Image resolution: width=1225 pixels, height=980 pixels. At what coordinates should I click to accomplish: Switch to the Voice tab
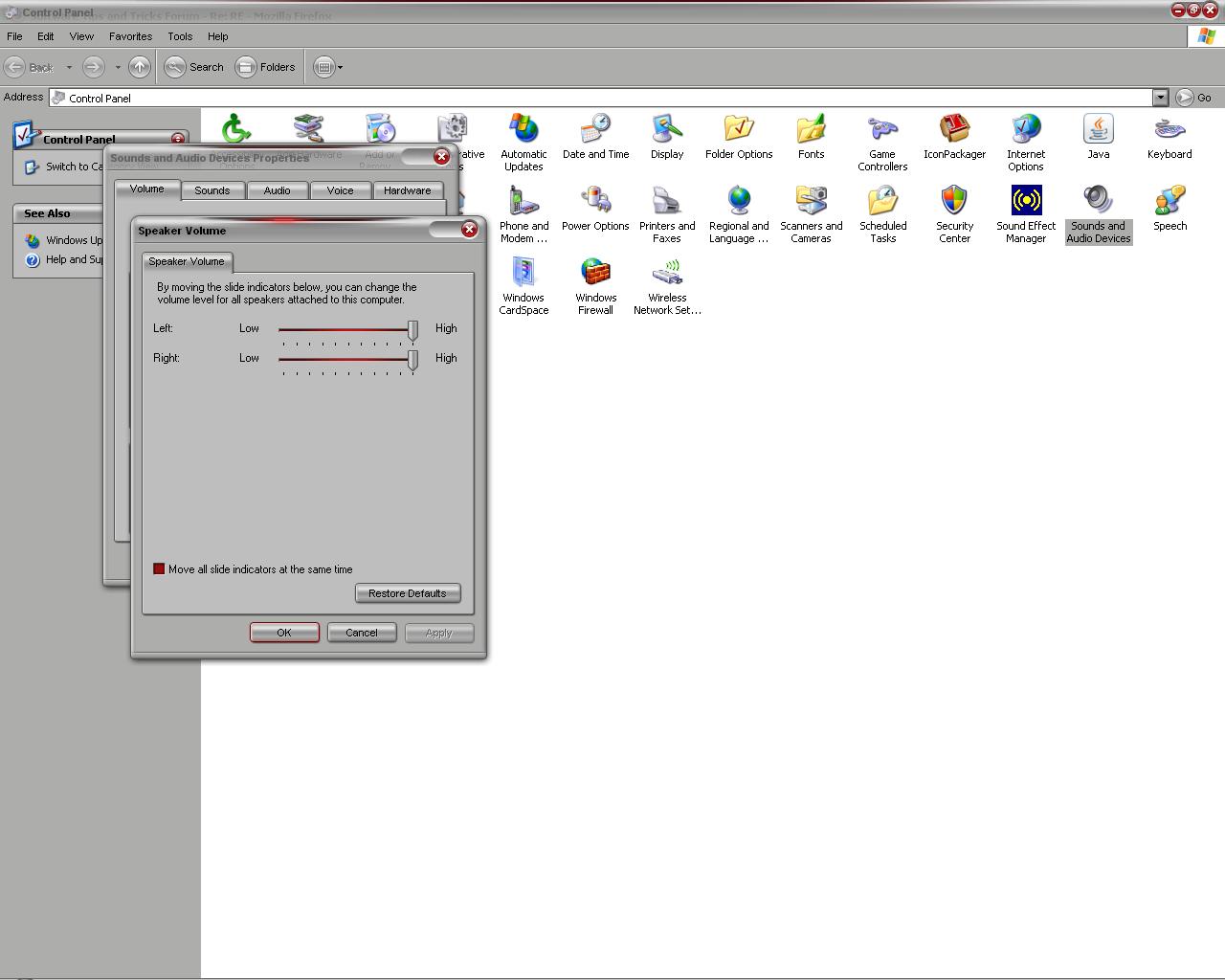click(341, 190)
